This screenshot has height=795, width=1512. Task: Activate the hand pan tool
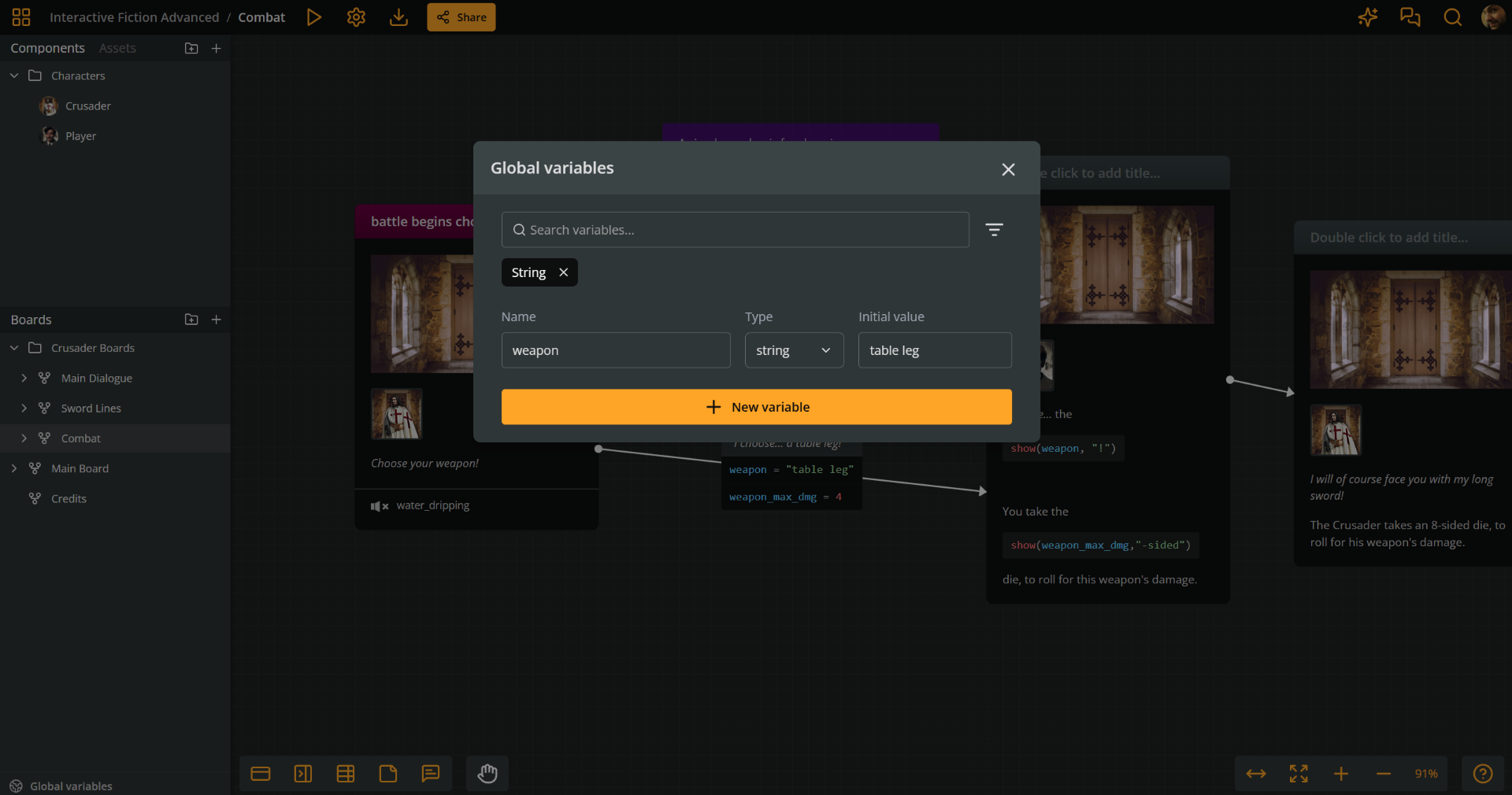(x=487, y=774)
